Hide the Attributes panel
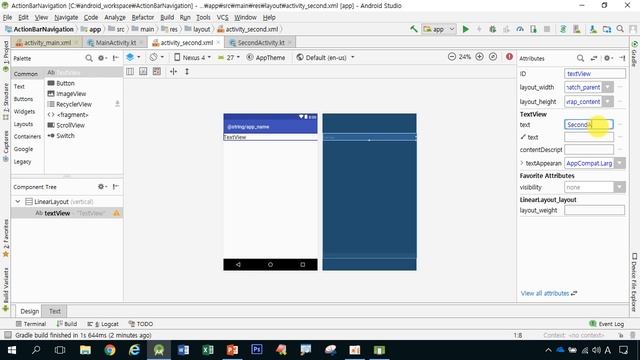The width and height of the screenshot is (640, 360). tap(622, 58)
